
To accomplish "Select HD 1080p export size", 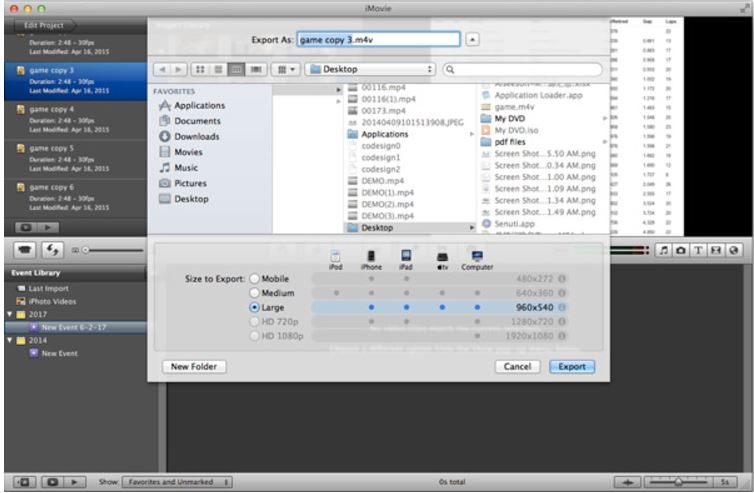I will (x=254, y=336).
